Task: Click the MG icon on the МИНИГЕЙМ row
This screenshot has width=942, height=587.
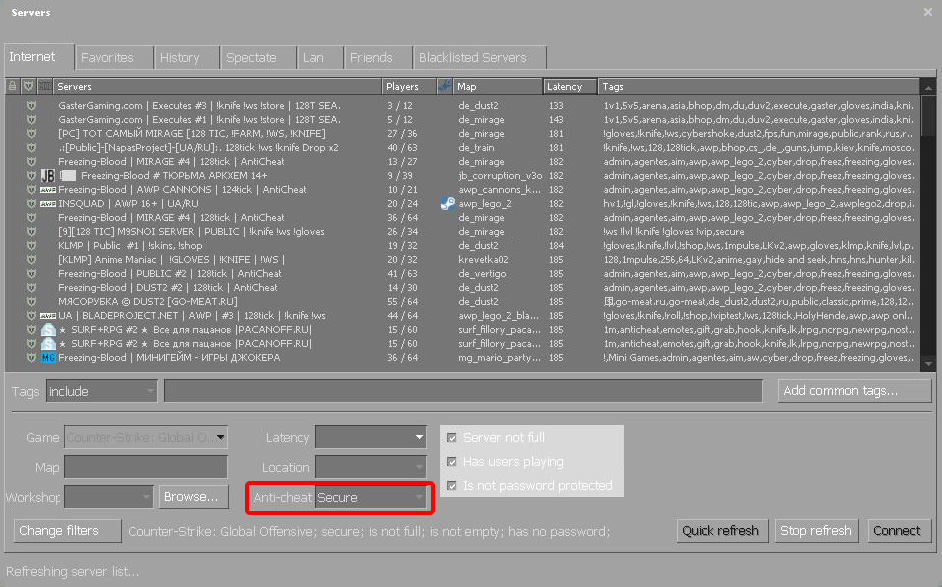Action: click(47, 357)
